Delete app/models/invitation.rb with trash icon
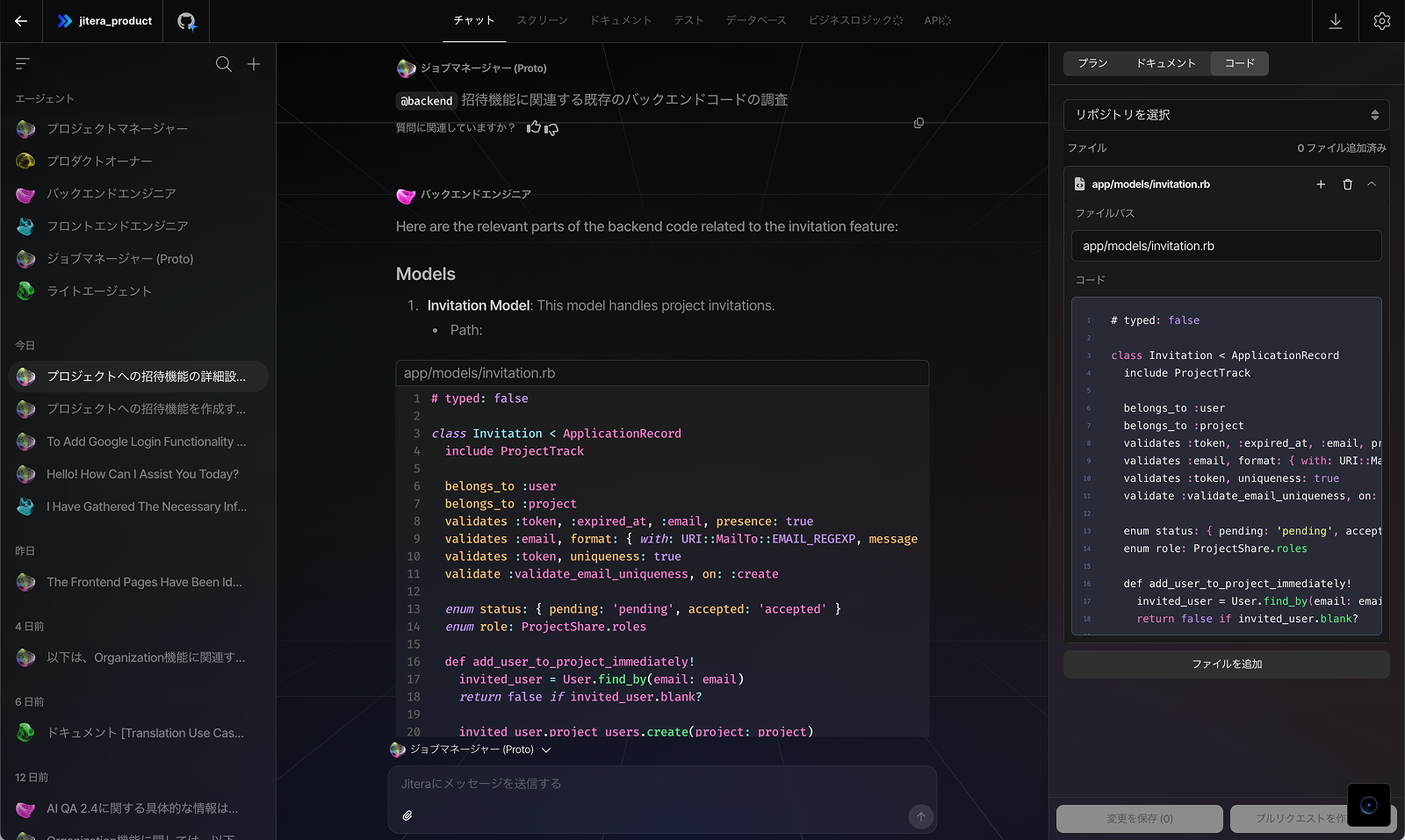Viewport: 1405px width, 840px height. pyautogui.click(x=1348, y=184)
